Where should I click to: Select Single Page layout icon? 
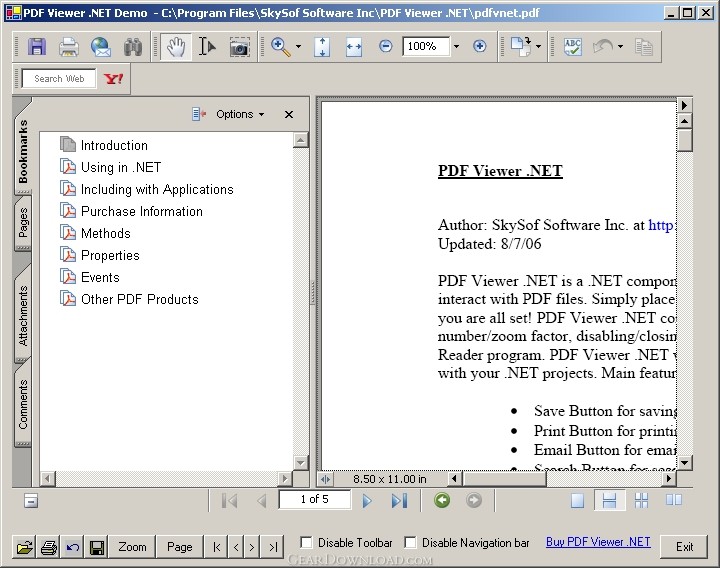(x=577, y=501)
